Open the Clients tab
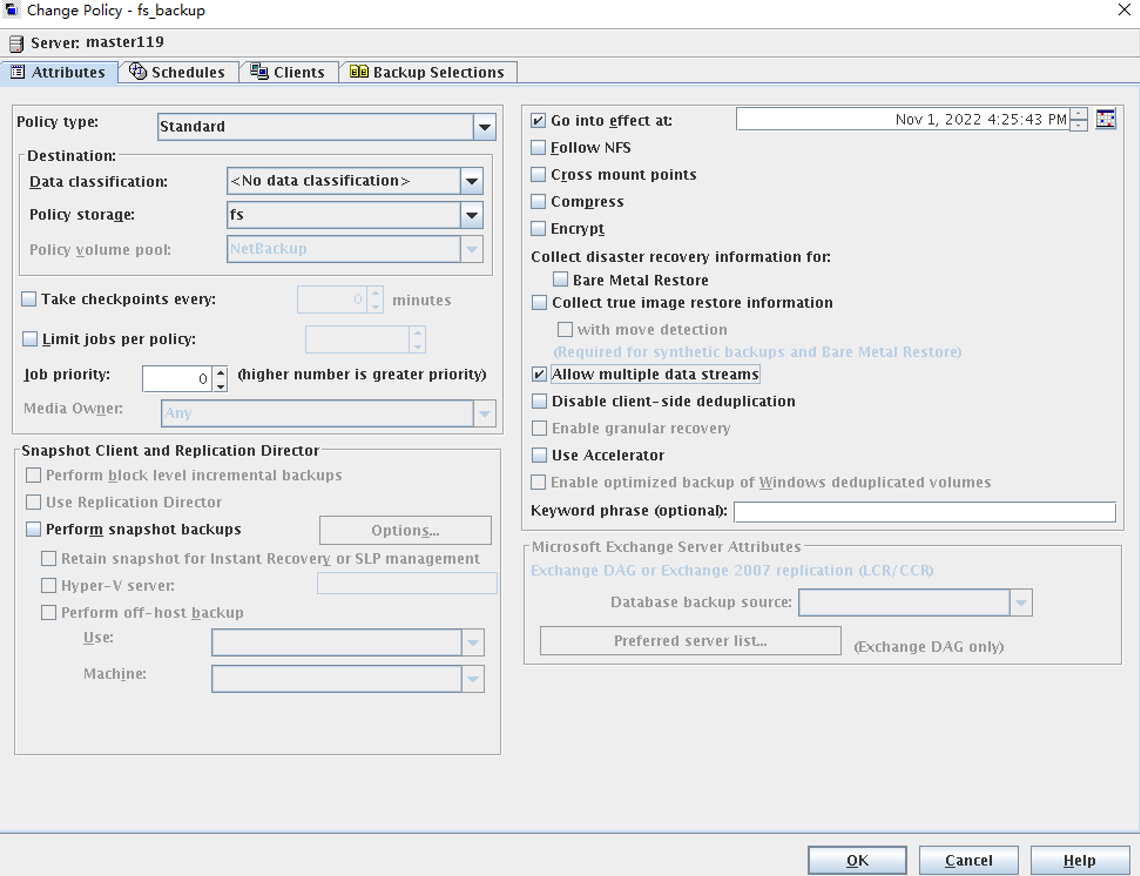Viewport: 1140px width, 876px height. click(x=288, y=72)
